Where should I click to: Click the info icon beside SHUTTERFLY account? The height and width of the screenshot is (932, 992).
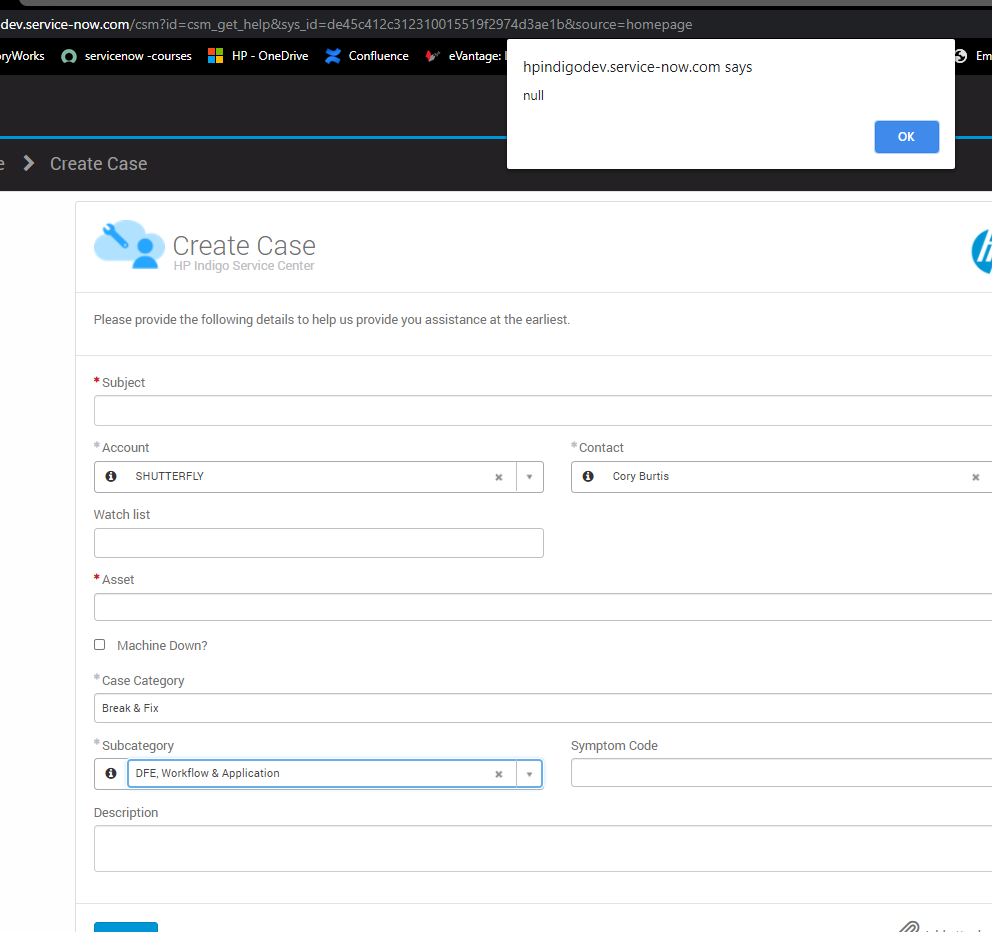pyautogui.click(x=111, y=477)
